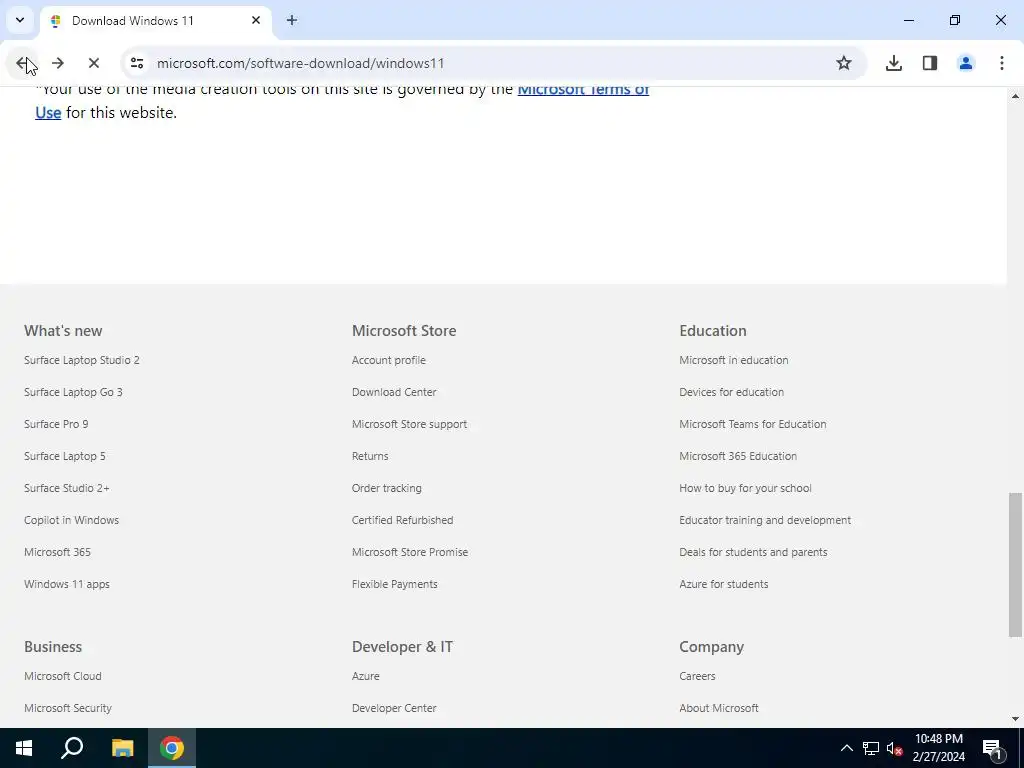Open Surface Laptop Studio 2 link
This screenshot has width=1024, height=768.
pos(82,360)
